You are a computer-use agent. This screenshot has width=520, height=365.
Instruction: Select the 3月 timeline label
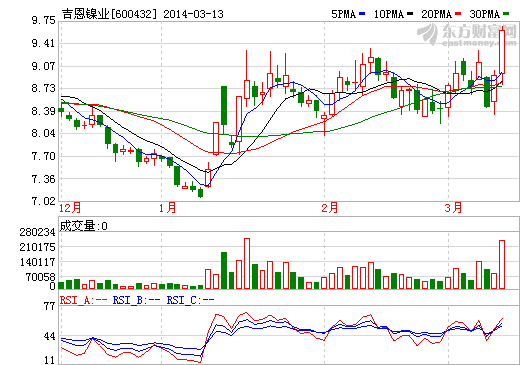[454, 208]
